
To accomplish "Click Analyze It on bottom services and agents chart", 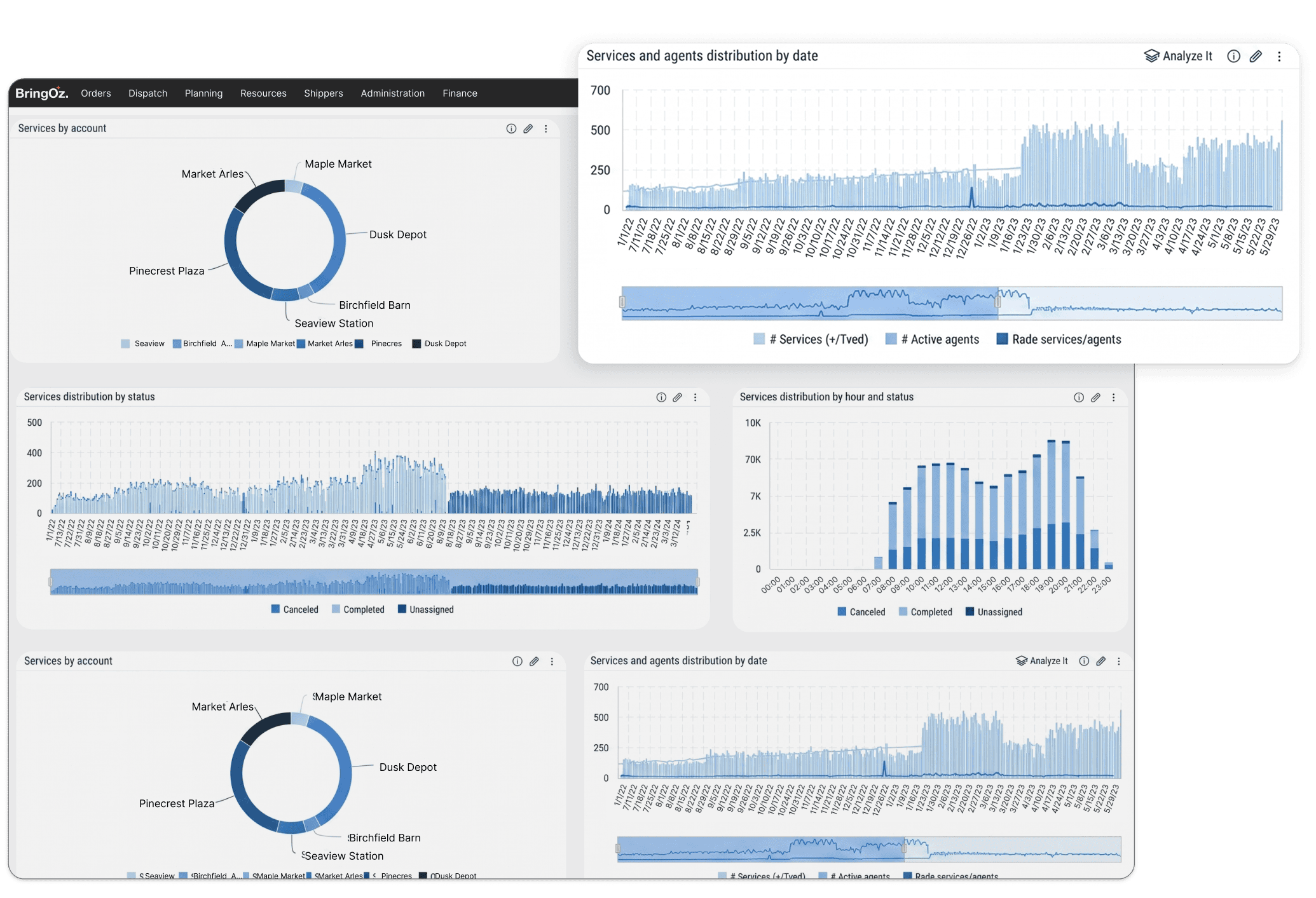I will pyautogui.click(x=1042, y=661).
